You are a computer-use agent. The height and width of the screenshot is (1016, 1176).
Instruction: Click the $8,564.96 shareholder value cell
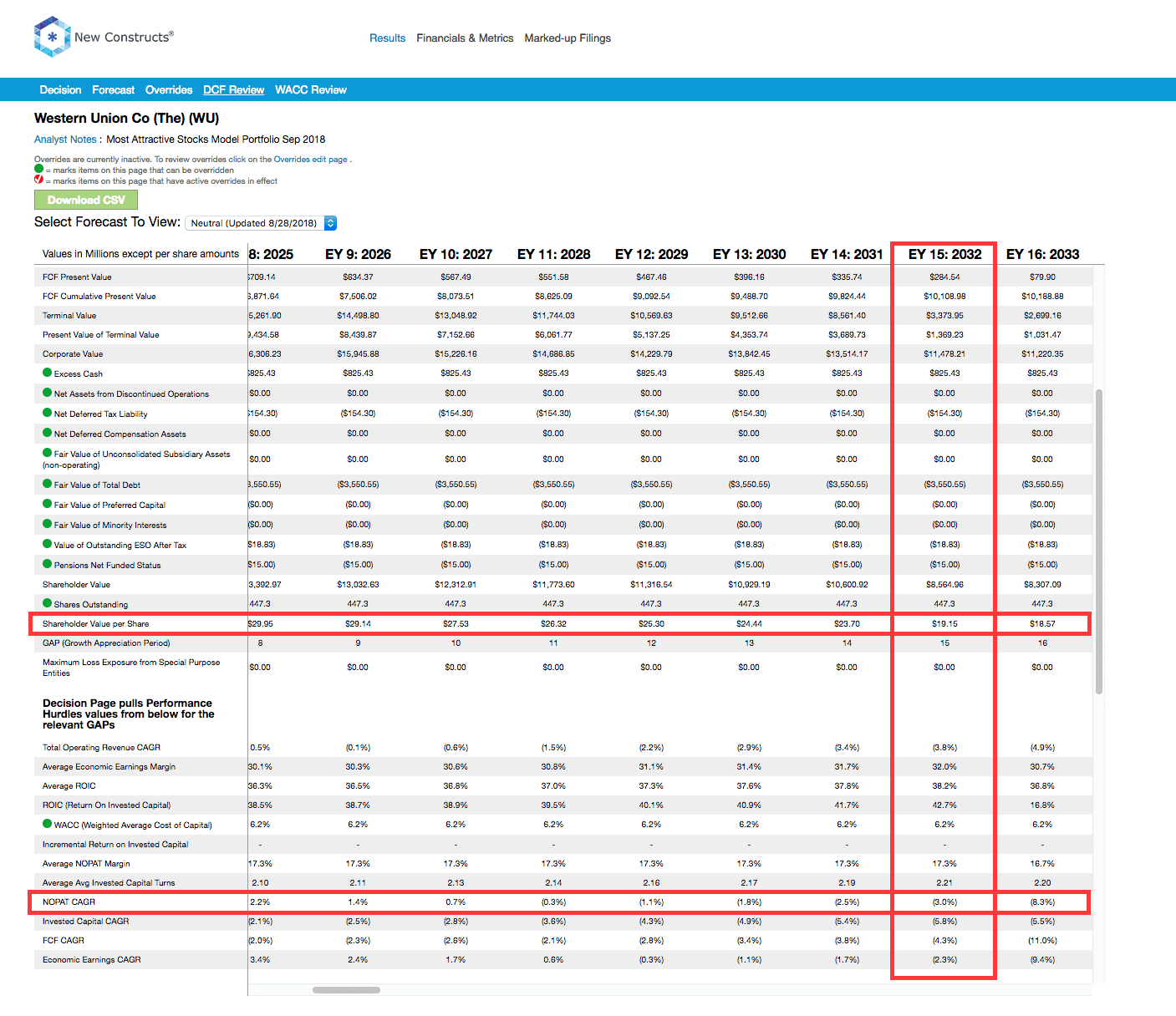pyautogui.click(x=944, y=584)
